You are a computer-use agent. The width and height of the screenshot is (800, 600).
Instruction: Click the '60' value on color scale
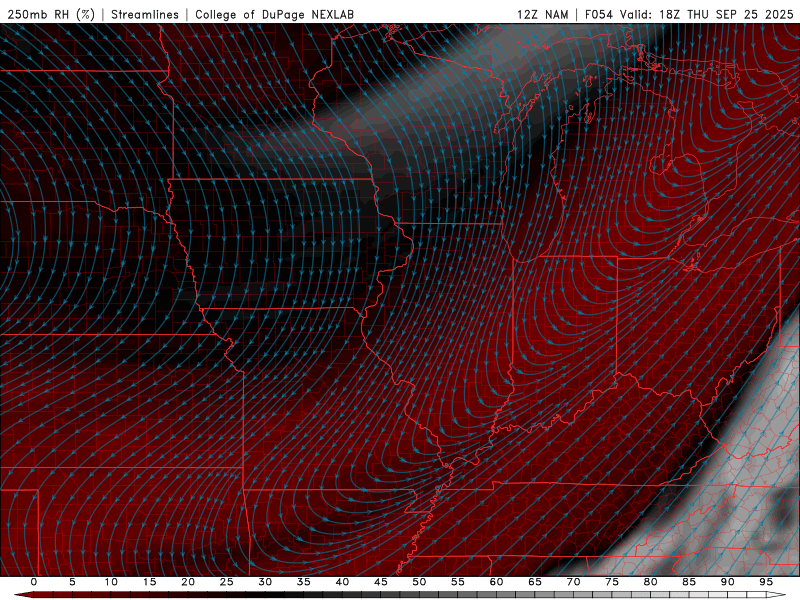(x=496, y=582)
